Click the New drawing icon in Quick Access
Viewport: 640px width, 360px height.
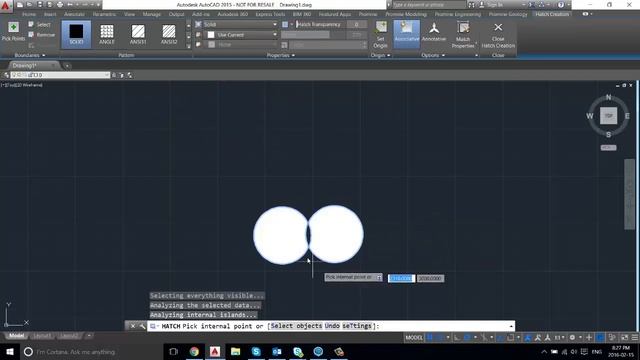coord(20,4)
